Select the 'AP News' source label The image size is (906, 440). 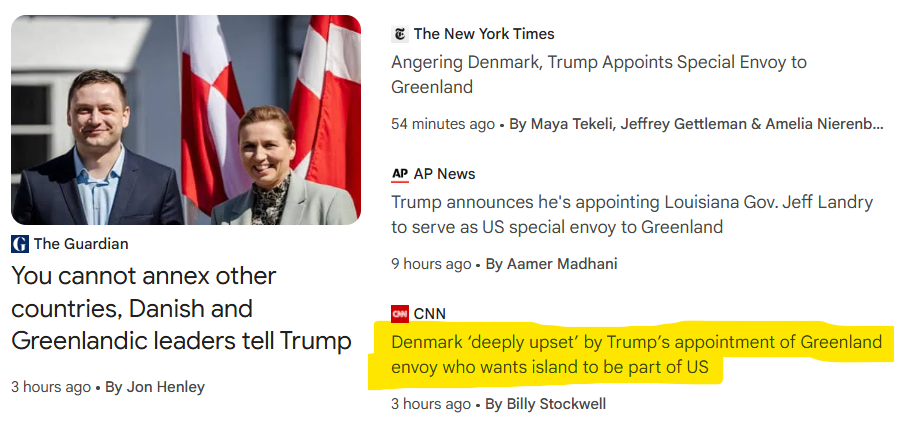point(444,174)
